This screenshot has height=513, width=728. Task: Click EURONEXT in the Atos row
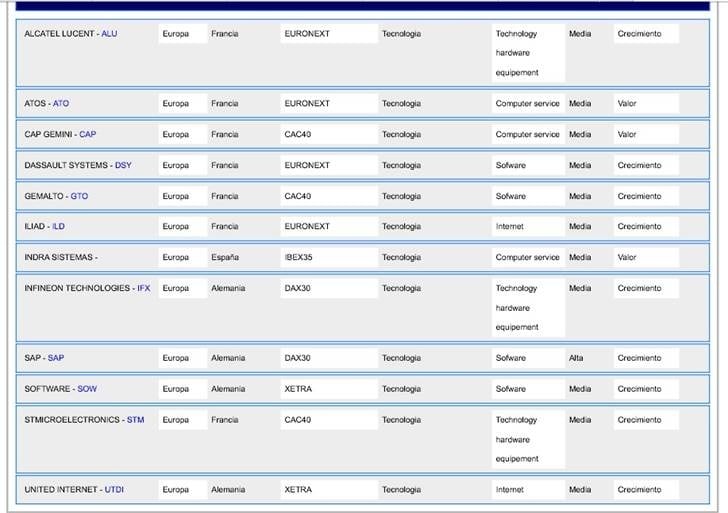(307, 104)
